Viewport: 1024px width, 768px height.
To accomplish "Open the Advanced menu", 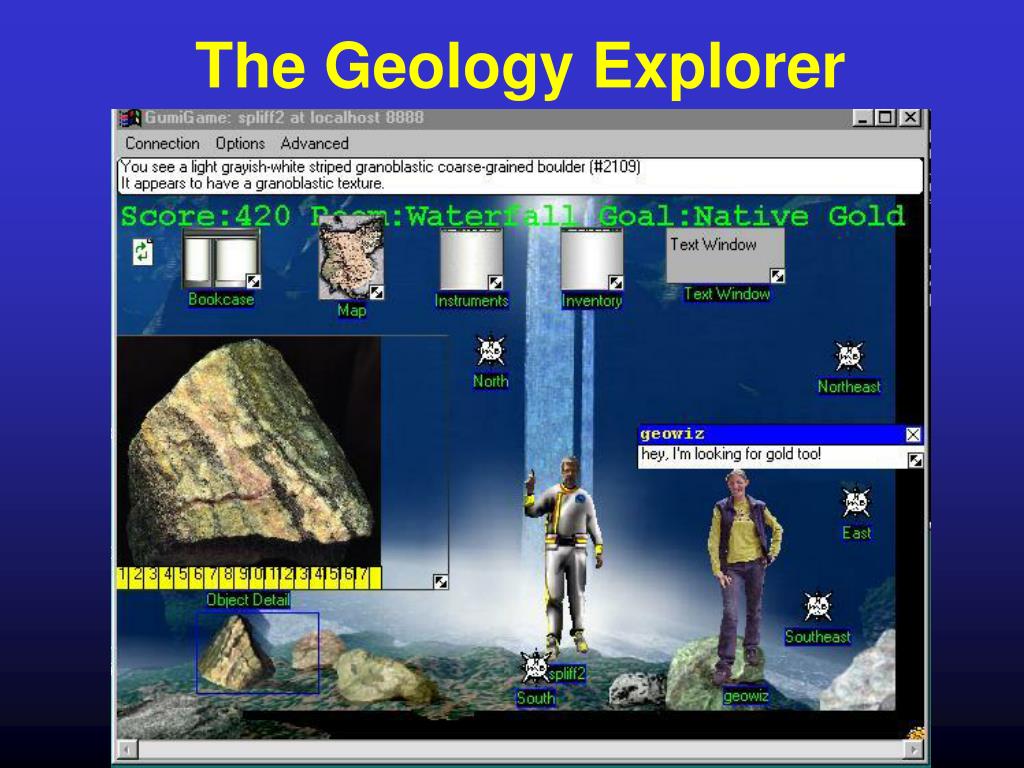I will click(314, 143).
